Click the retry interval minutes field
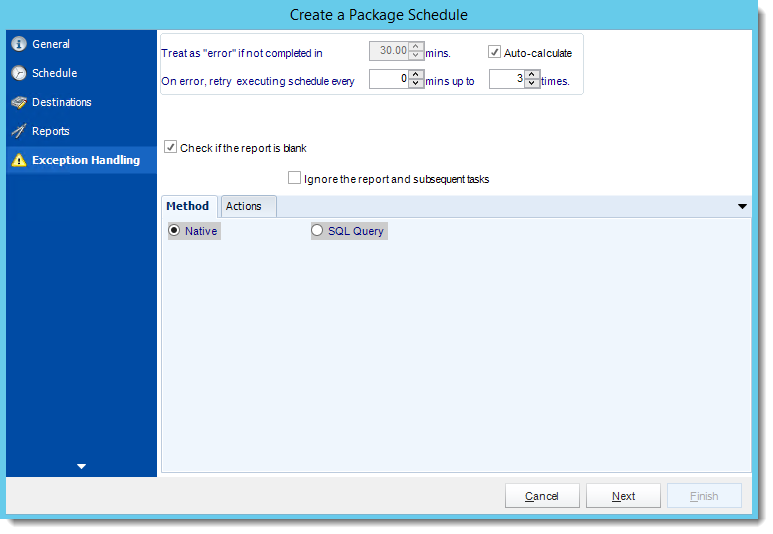 click(x=389, y=78)
